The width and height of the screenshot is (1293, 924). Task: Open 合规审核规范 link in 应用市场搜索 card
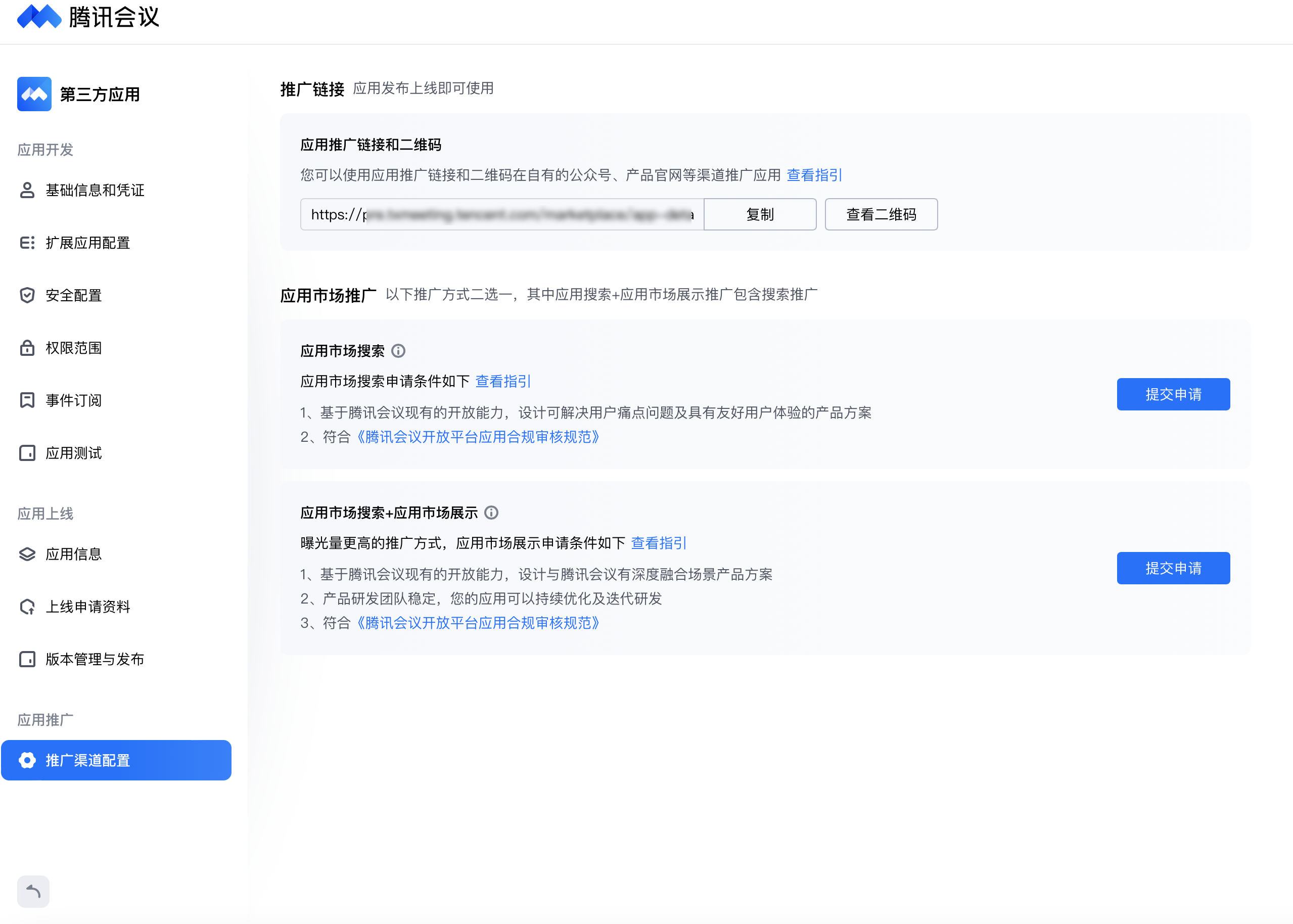click(x=478, y=437)
